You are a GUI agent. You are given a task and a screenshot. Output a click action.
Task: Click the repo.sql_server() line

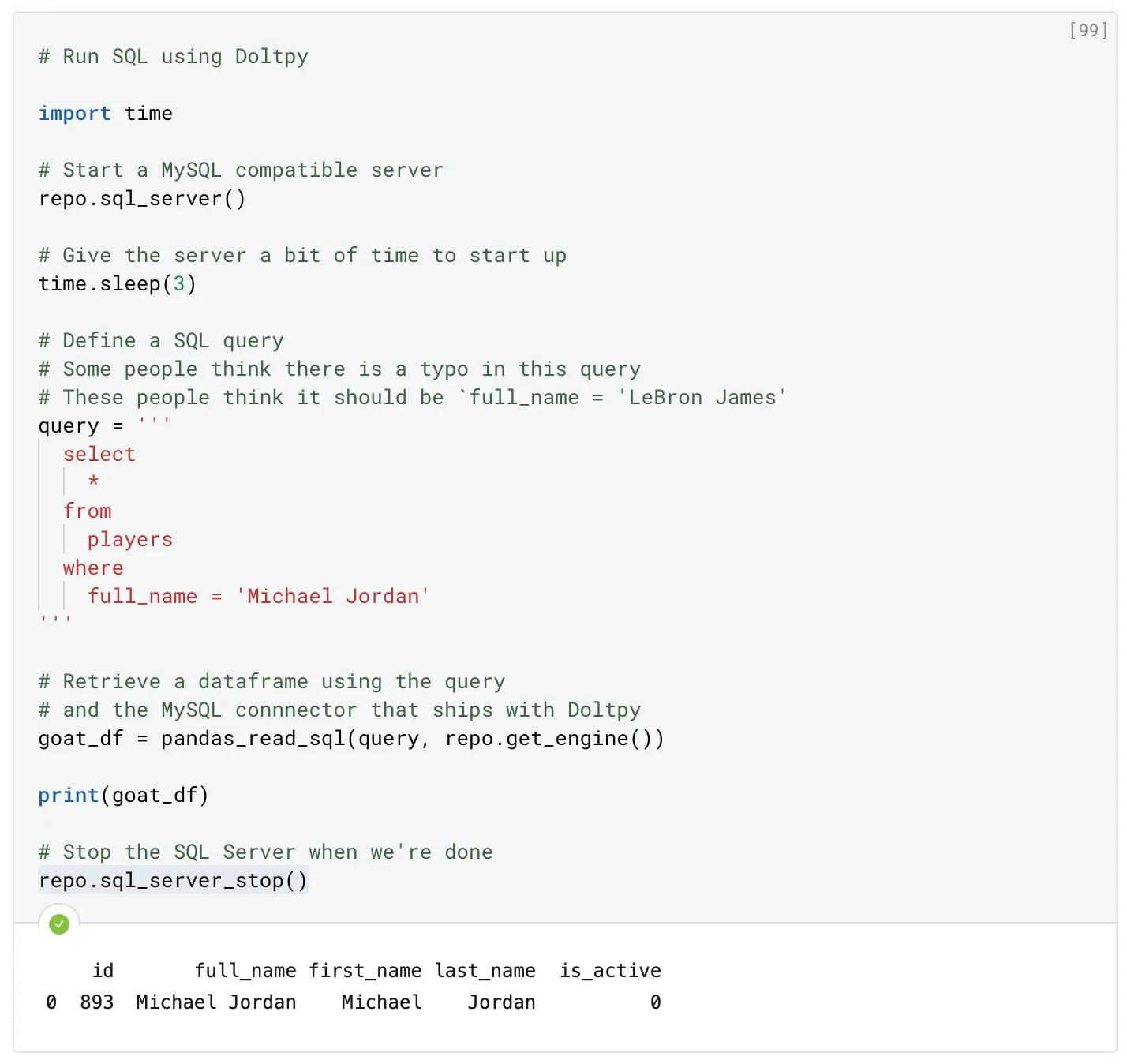pos(141,198)
